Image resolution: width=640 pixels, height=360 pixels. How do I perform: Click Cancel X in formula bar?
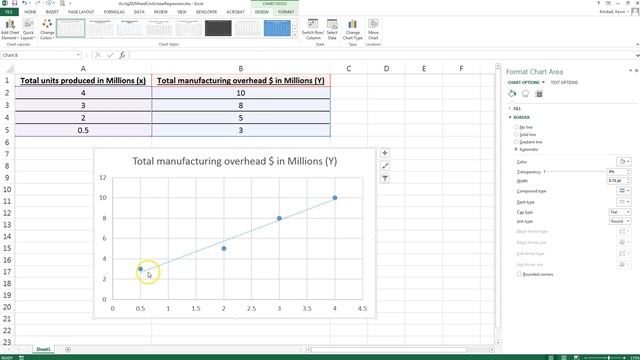point(98,55)
